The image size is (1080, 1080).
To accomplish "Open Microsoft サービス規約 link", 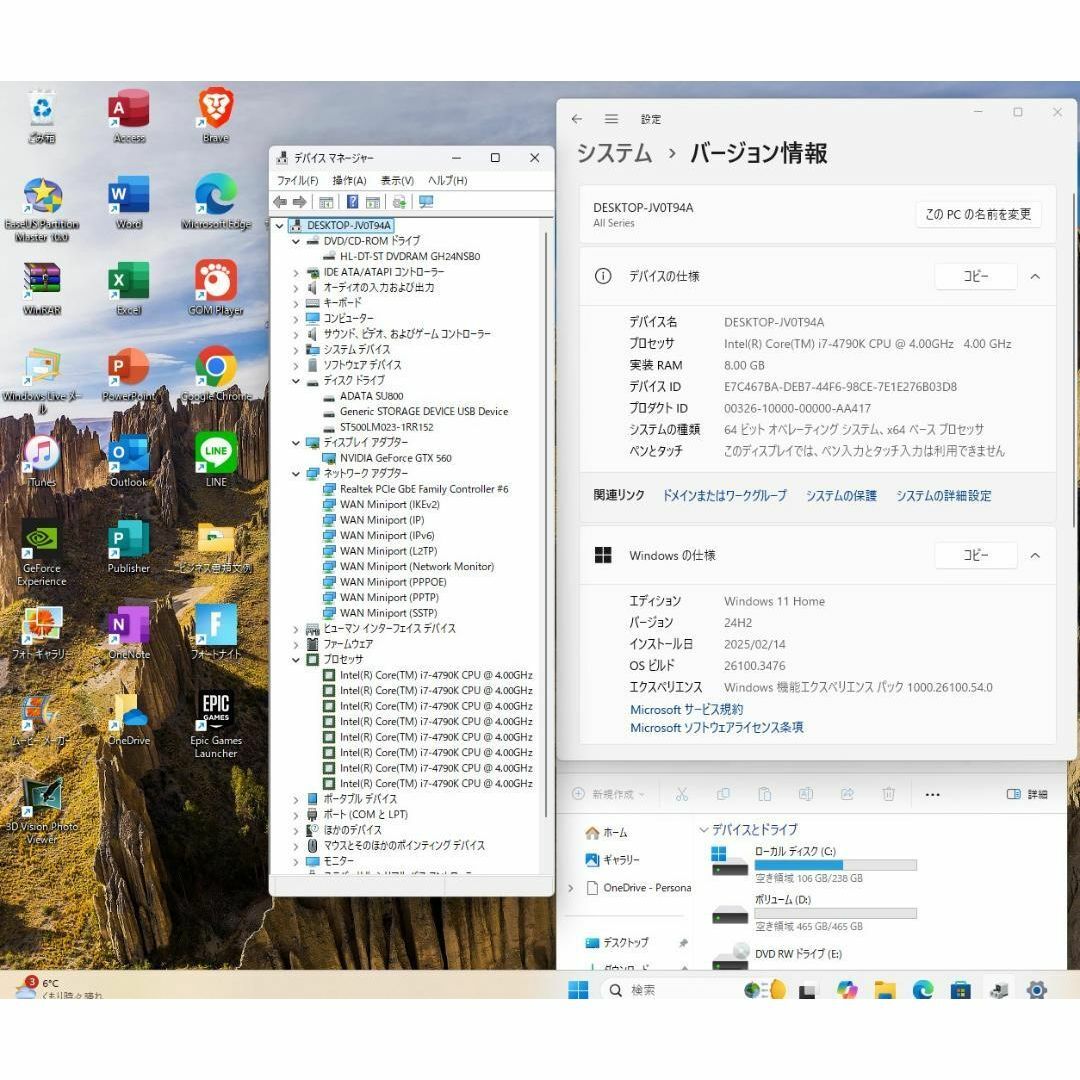I will tap(687, 709).
